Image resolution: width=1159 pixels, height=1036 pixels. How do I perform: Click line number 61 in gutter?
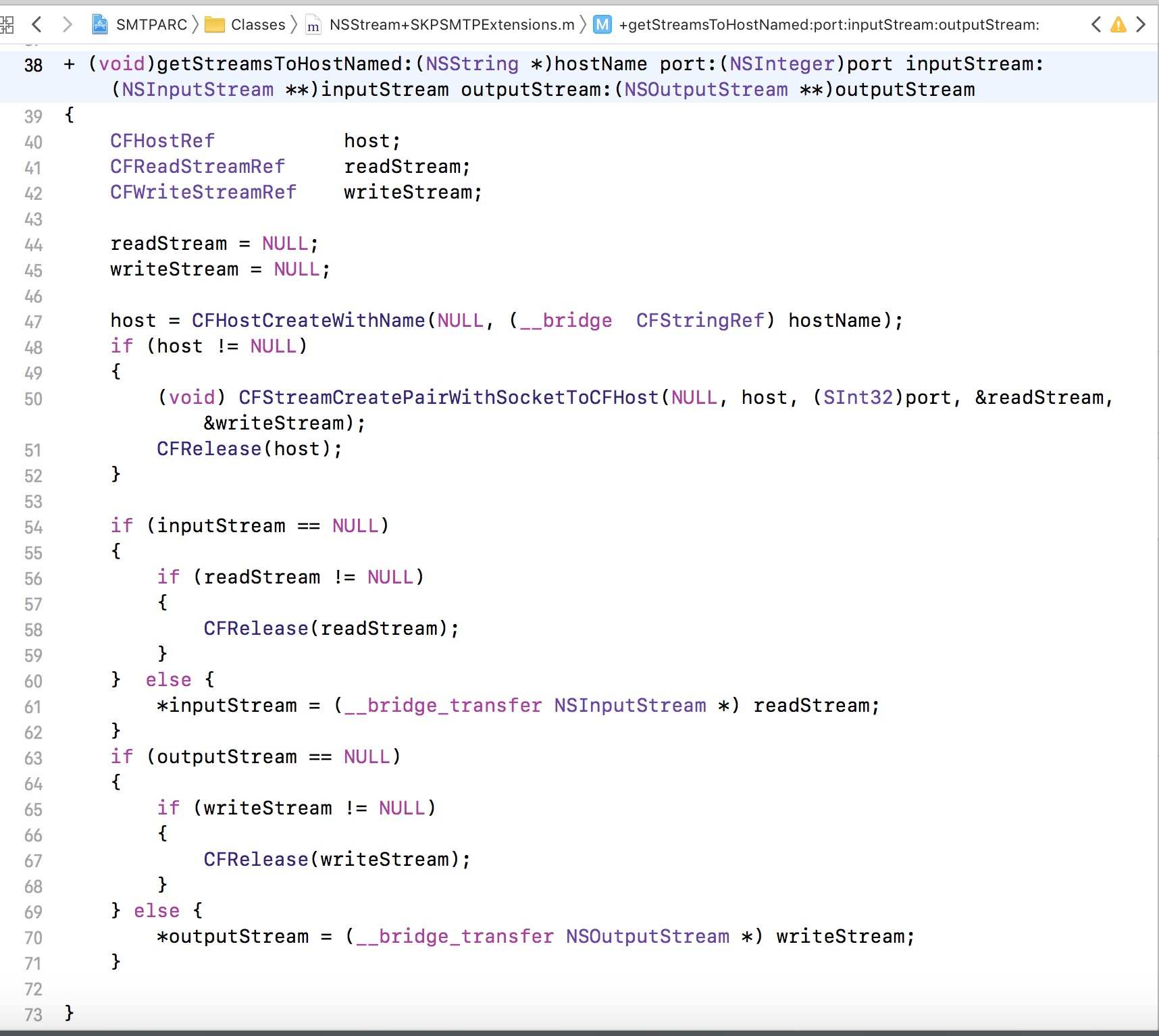(33, 707)
